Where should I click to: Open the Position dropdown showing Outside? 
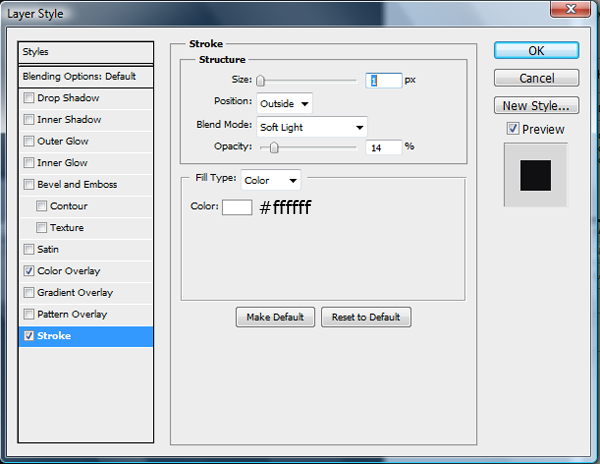pos(284,103)
